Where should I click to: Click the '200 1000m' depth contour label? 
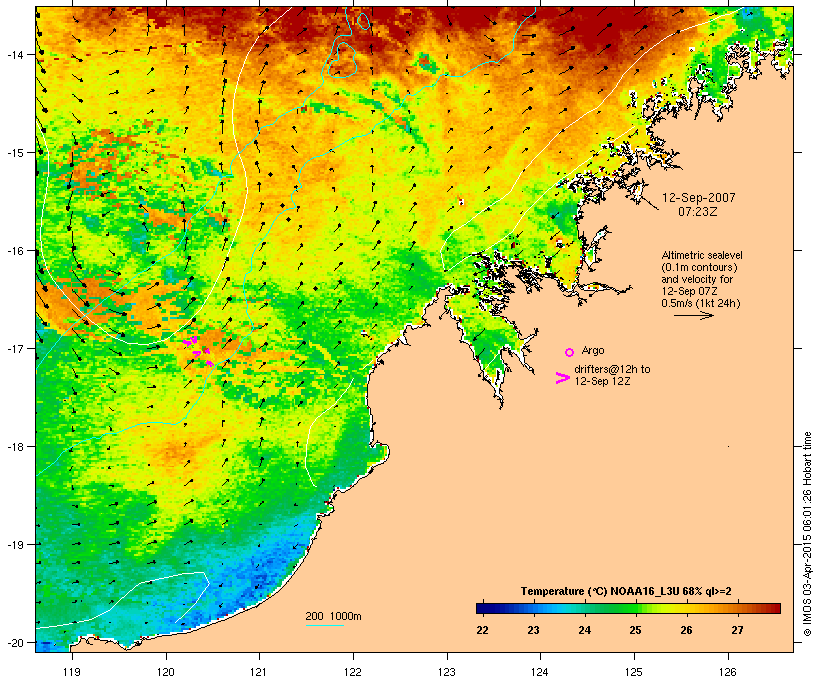[333, 616]
